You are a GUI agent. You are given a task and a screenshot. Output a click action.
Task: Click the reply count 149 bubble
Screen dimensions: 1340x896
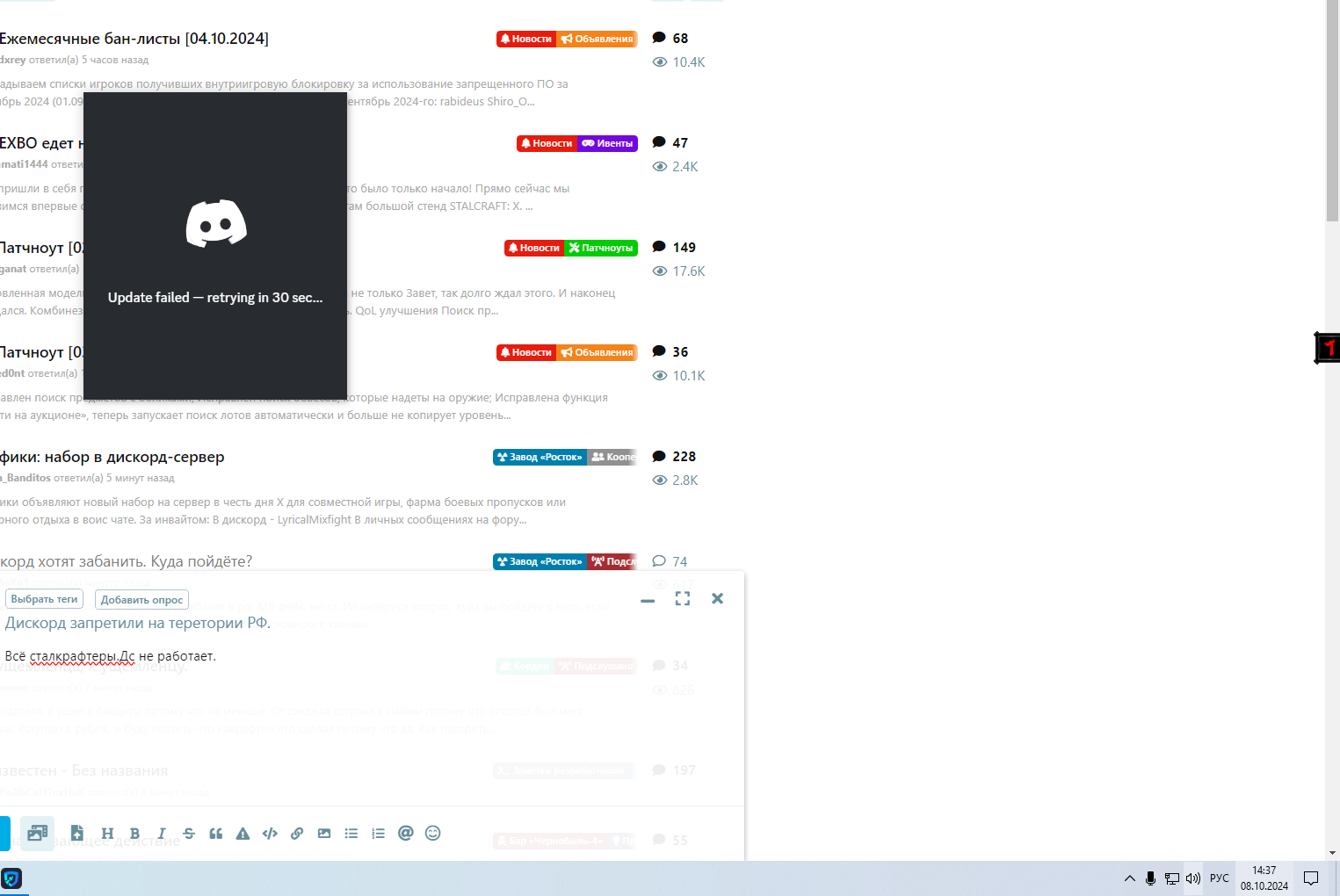pyautogui.click(x=674, y=247)
